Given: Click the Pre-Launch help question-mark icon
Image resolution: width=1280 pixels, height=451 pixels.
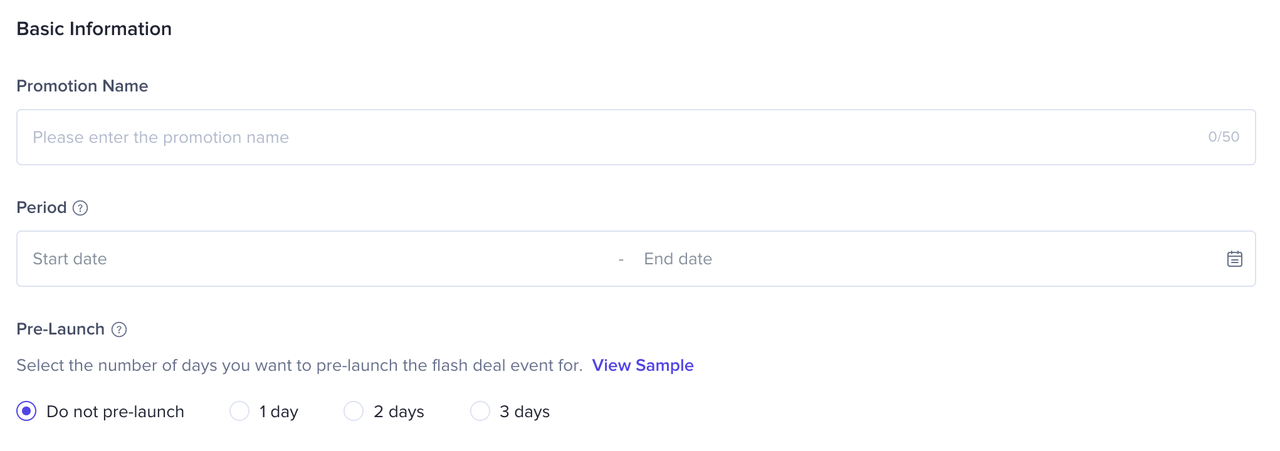Looking at the screenshot, I should click(x=119, y=329).
